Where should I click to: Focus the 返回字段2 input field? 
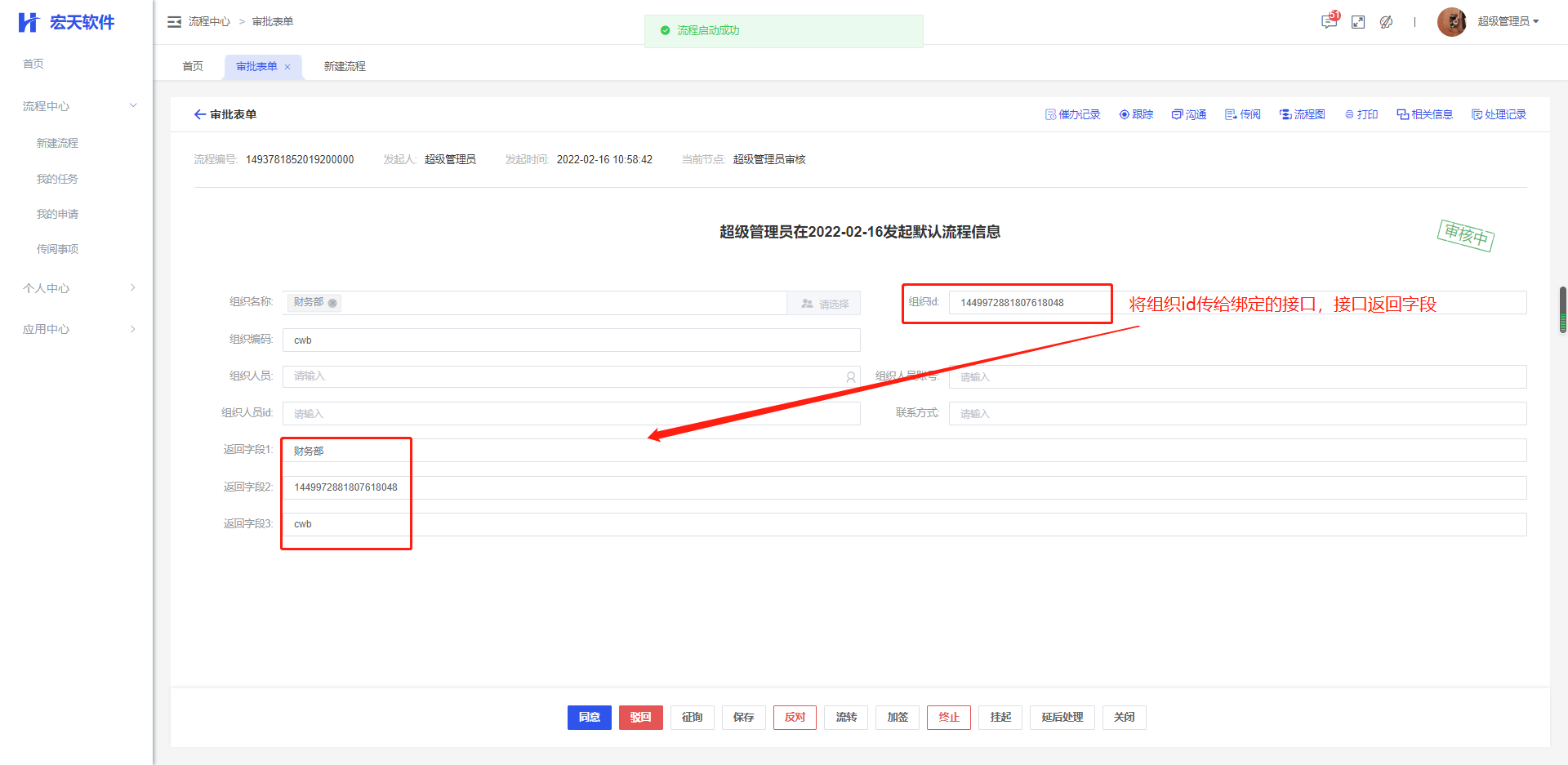904,488
